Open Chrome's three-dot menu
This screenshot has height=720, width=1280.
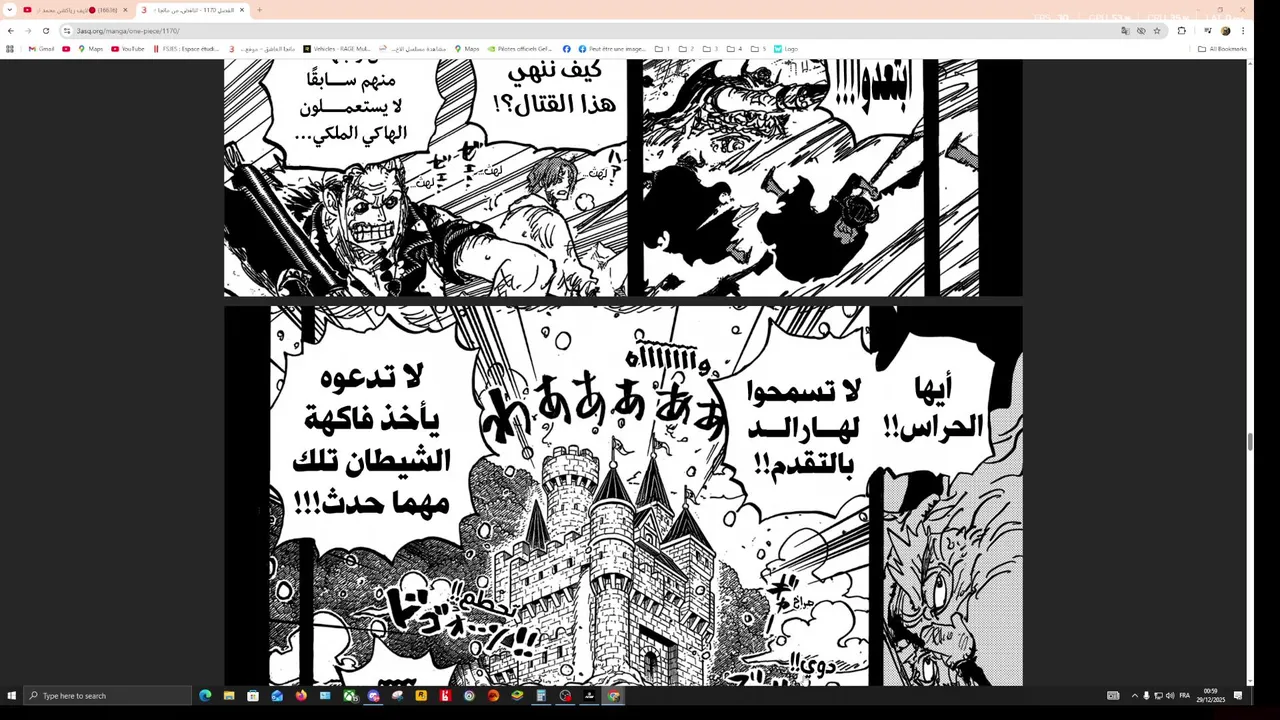(x=1242, y=31)
